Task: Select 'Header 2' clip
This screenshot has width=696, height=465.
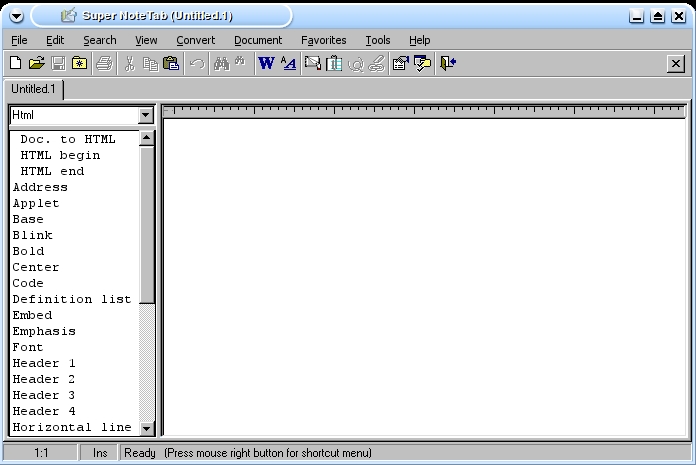Action: pos(44,379)
